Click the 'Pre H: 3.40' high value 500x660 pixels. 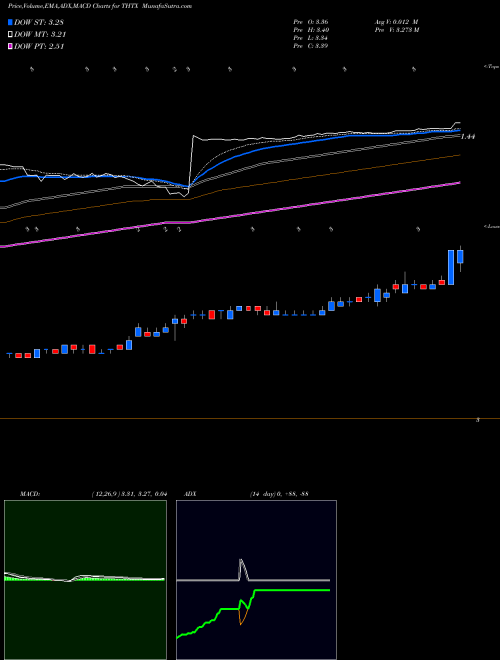click(x=311, y=30)
